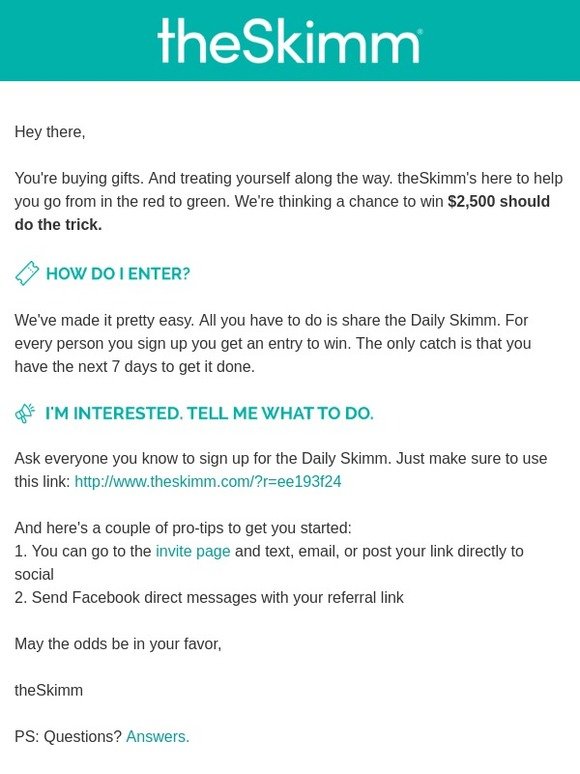Click the PS: Questions? text

click(68, 736)
